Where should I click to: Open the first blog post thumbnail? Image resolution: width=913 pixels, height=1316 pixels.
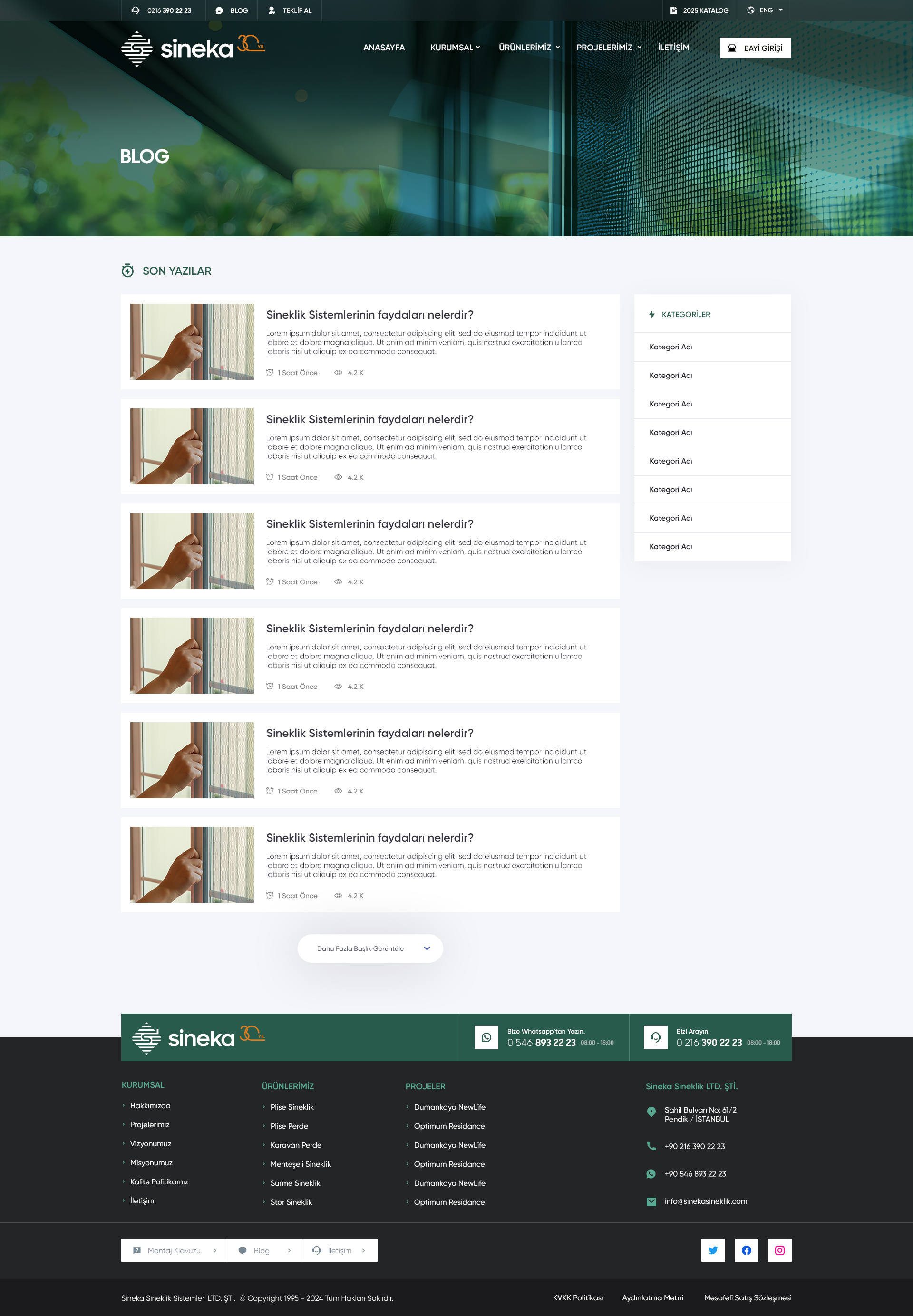tap(192, 341)
